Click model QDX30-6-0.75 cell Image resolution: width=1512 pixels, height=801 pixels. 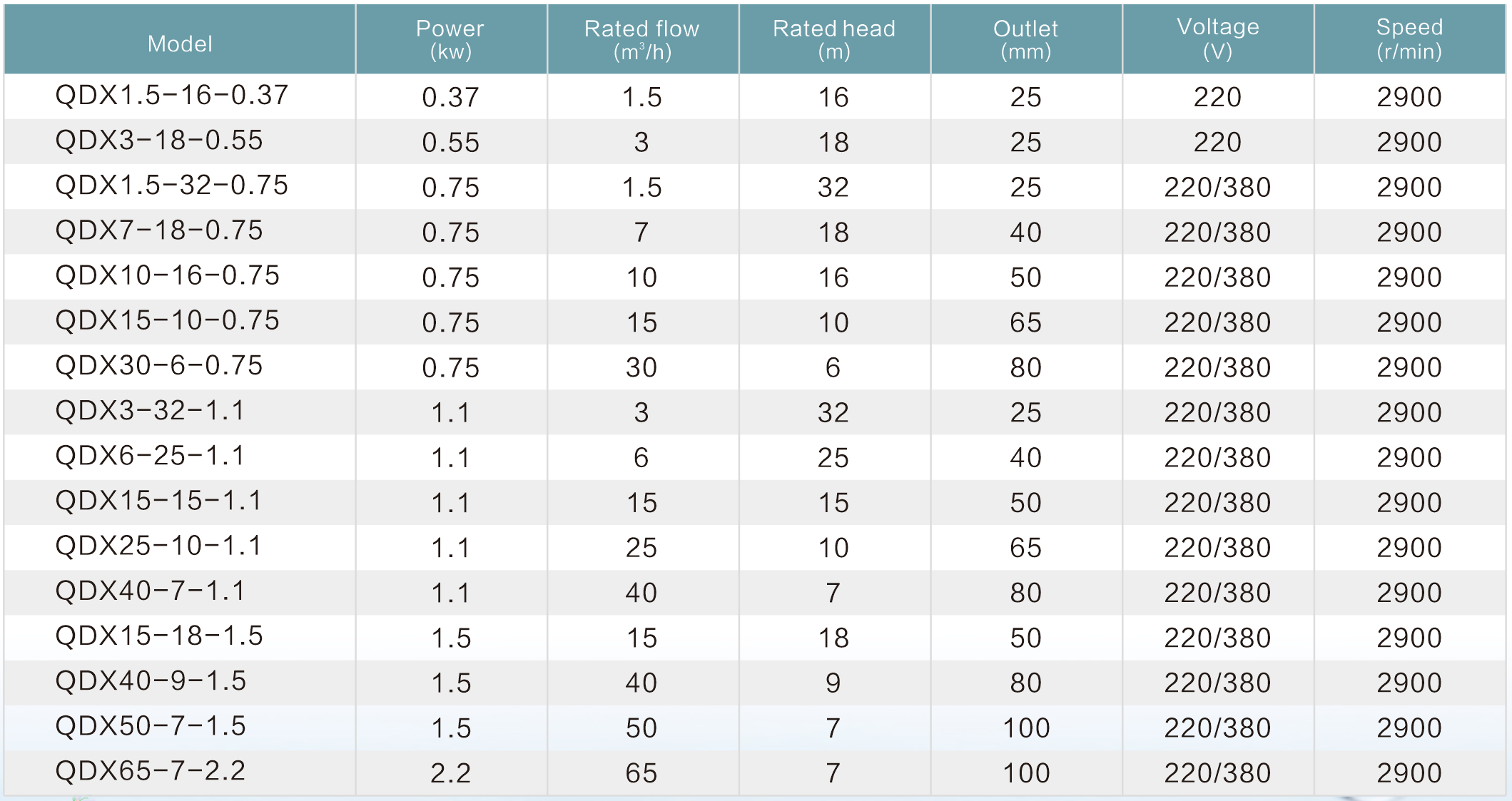tap(159, 365)
